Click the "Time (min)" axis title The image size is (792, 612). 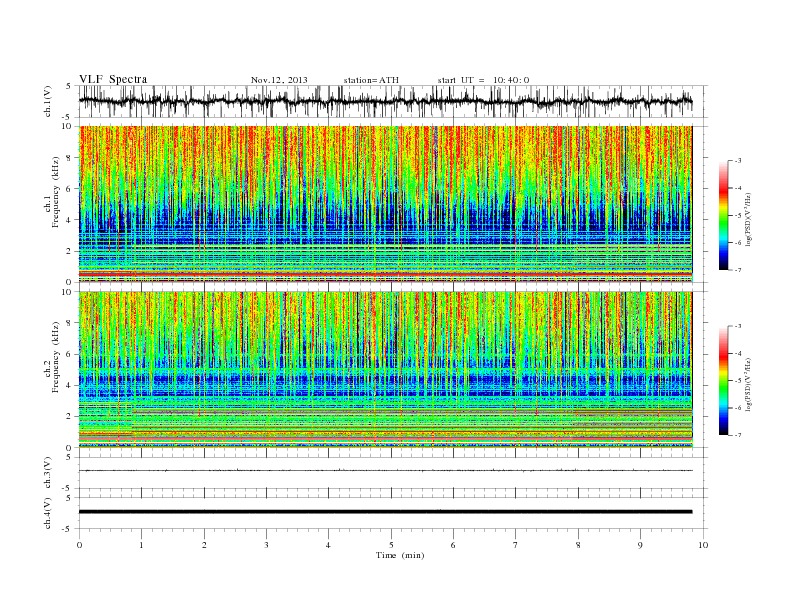[x=400, y=555]
